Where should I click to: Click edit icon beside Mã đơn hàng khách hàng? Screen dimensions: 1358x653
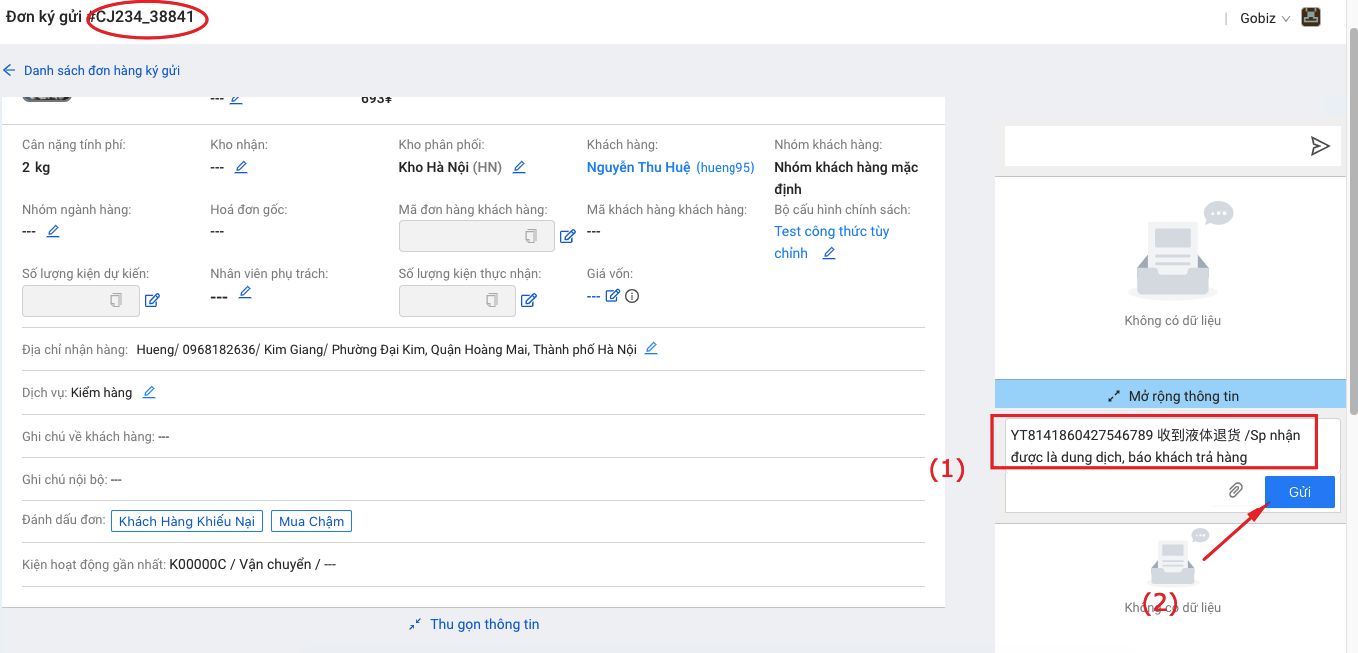coord(567,237)
